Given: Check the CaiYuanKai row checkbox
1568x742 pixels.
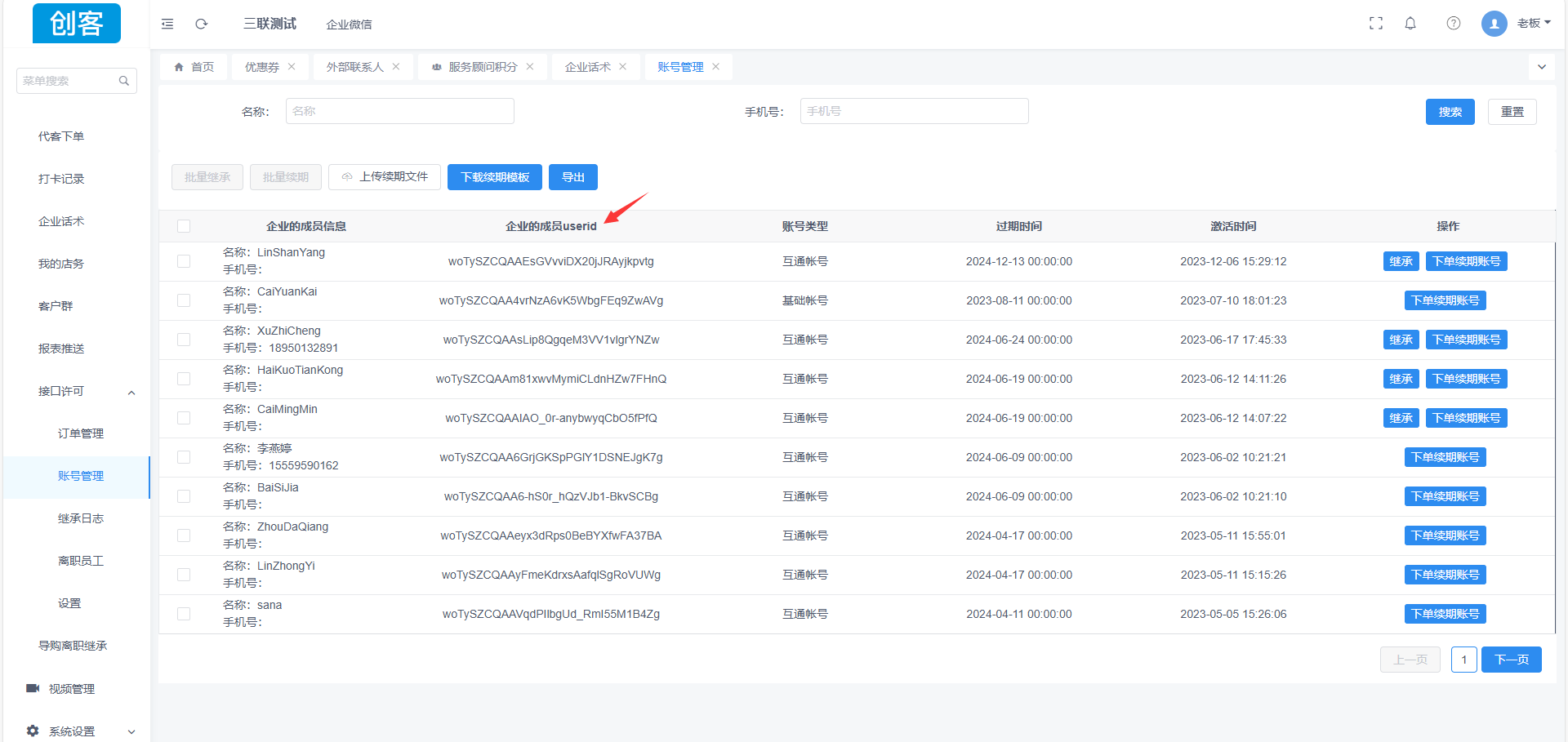Looking at the screenshot, I should (184, 300).
